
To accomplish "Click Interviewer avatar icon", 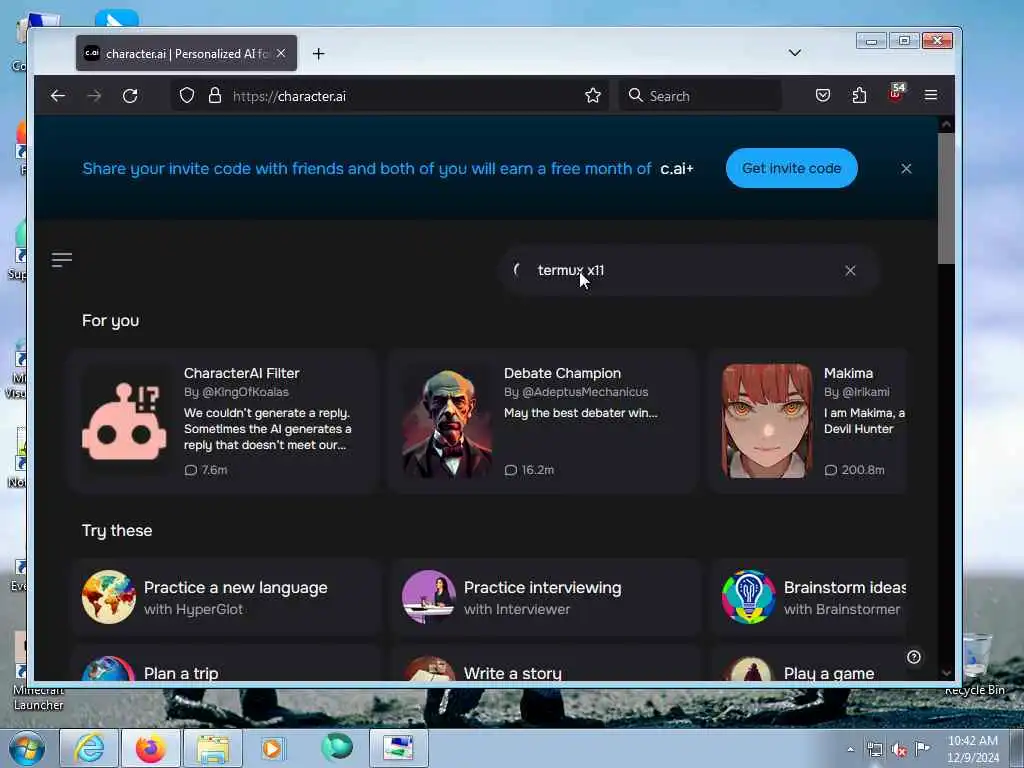I will (x=429, y=597).
